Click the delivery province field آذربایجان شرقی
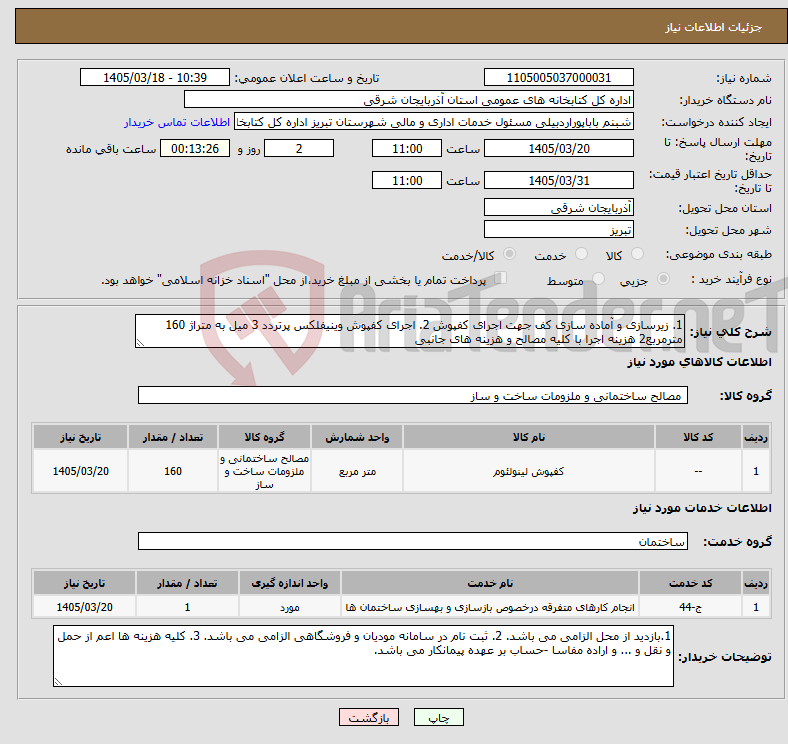This screenshot has height=744, width=788. click(x=559, y=208)
